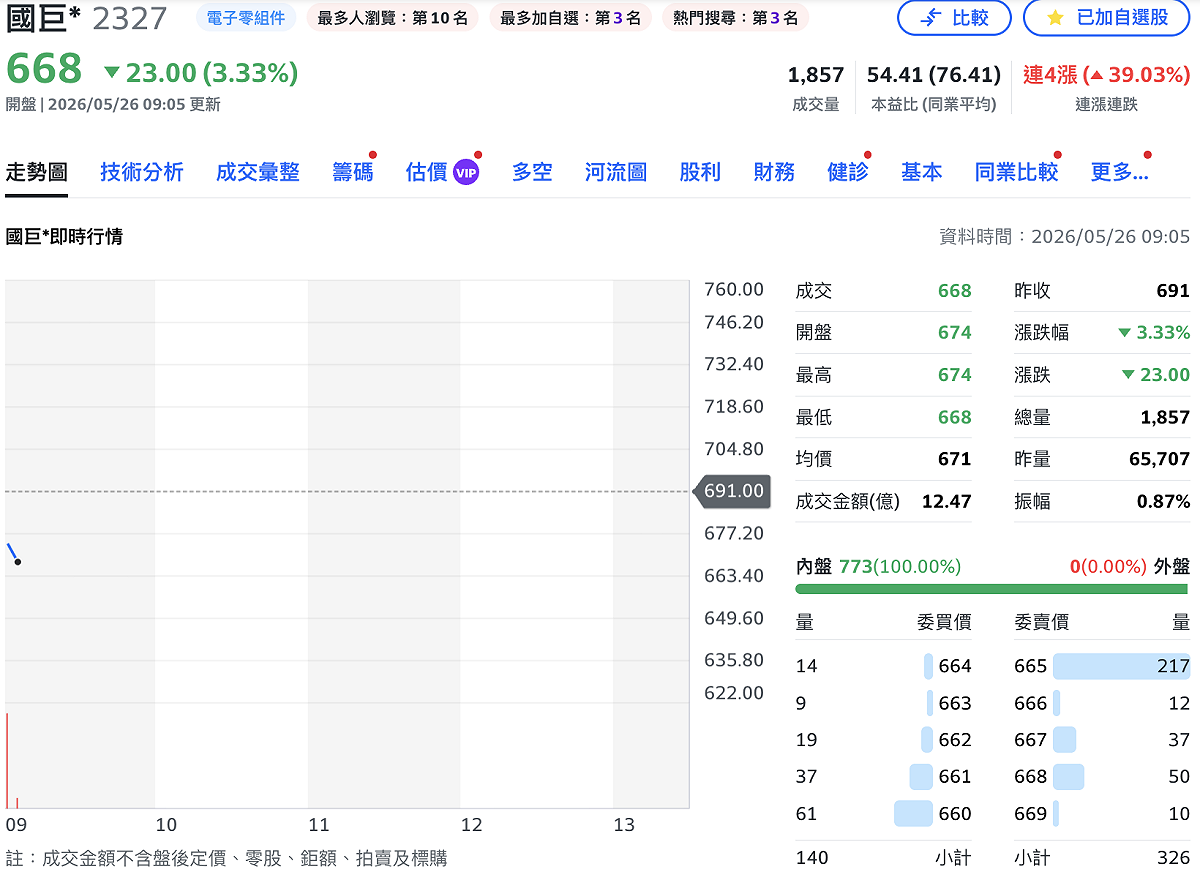1200x872 pixels.
Task: Switch to the 成交彙整 tab
Action: point(258,172)
